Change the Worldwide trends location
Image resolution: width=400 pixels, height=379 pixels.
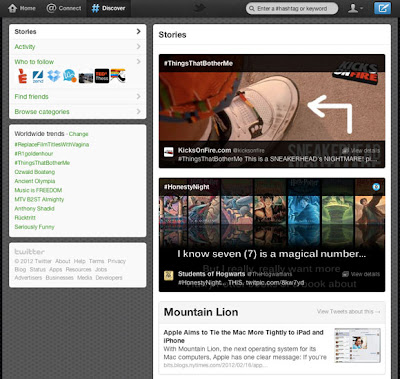click(x=79, y=134)
